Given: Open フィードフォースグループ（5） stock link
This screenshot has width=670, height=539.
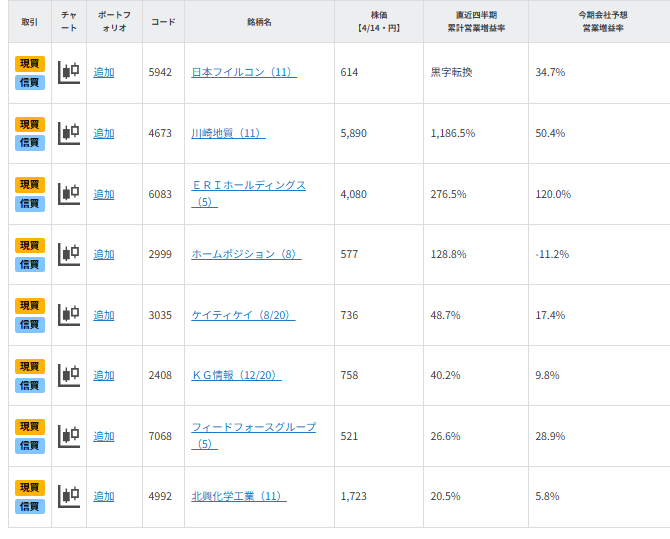Looking at the screenshot, I should (x=253, y=436).
